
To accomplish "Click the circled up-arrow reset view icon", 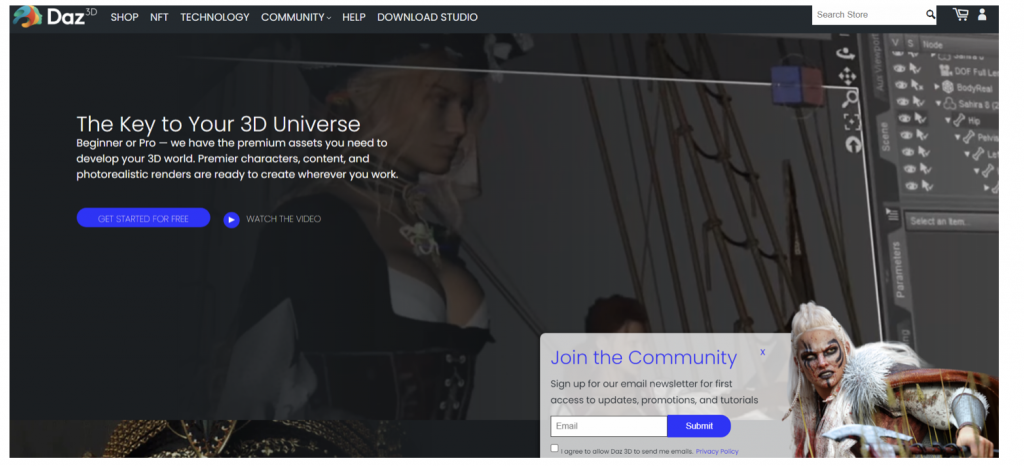I will click(x=854, y=145).
